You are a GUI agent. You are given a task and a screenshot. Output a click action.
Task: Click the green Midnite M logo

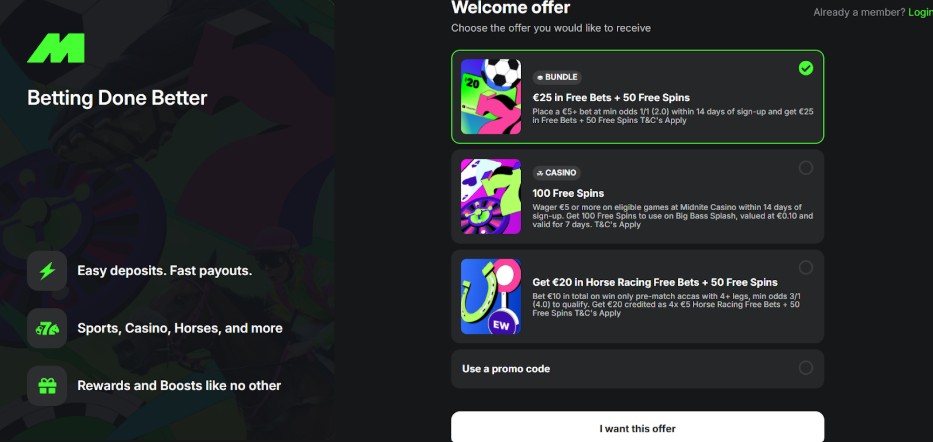point(56,48)
